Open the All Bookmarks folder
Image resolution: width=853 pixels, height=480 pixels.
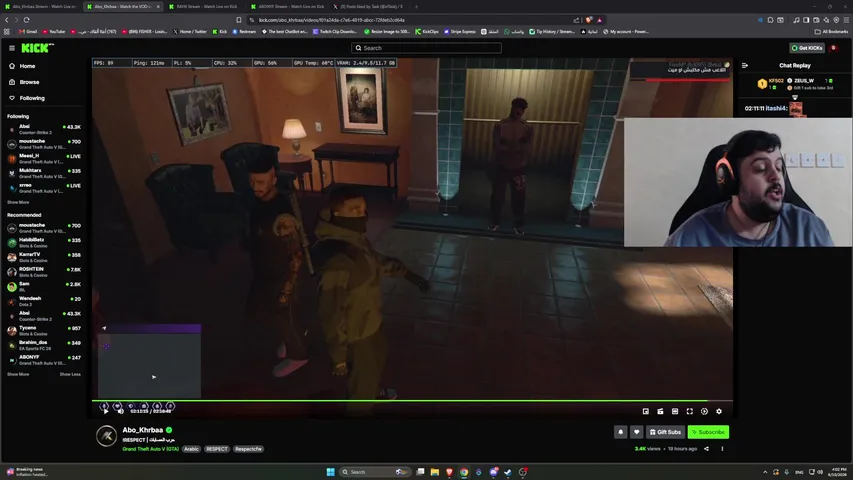(831, 32)
